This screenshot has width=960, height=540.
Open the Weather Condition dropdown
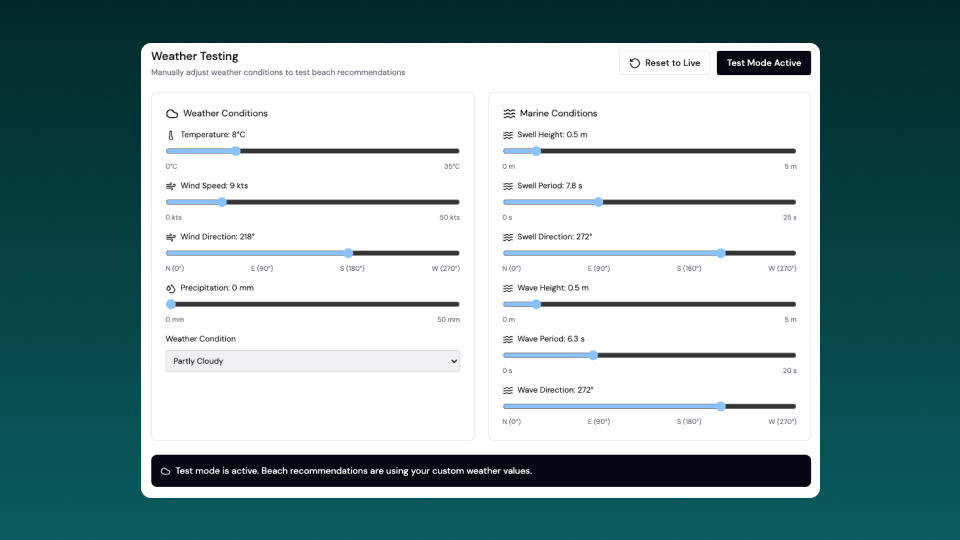(312, 361)
